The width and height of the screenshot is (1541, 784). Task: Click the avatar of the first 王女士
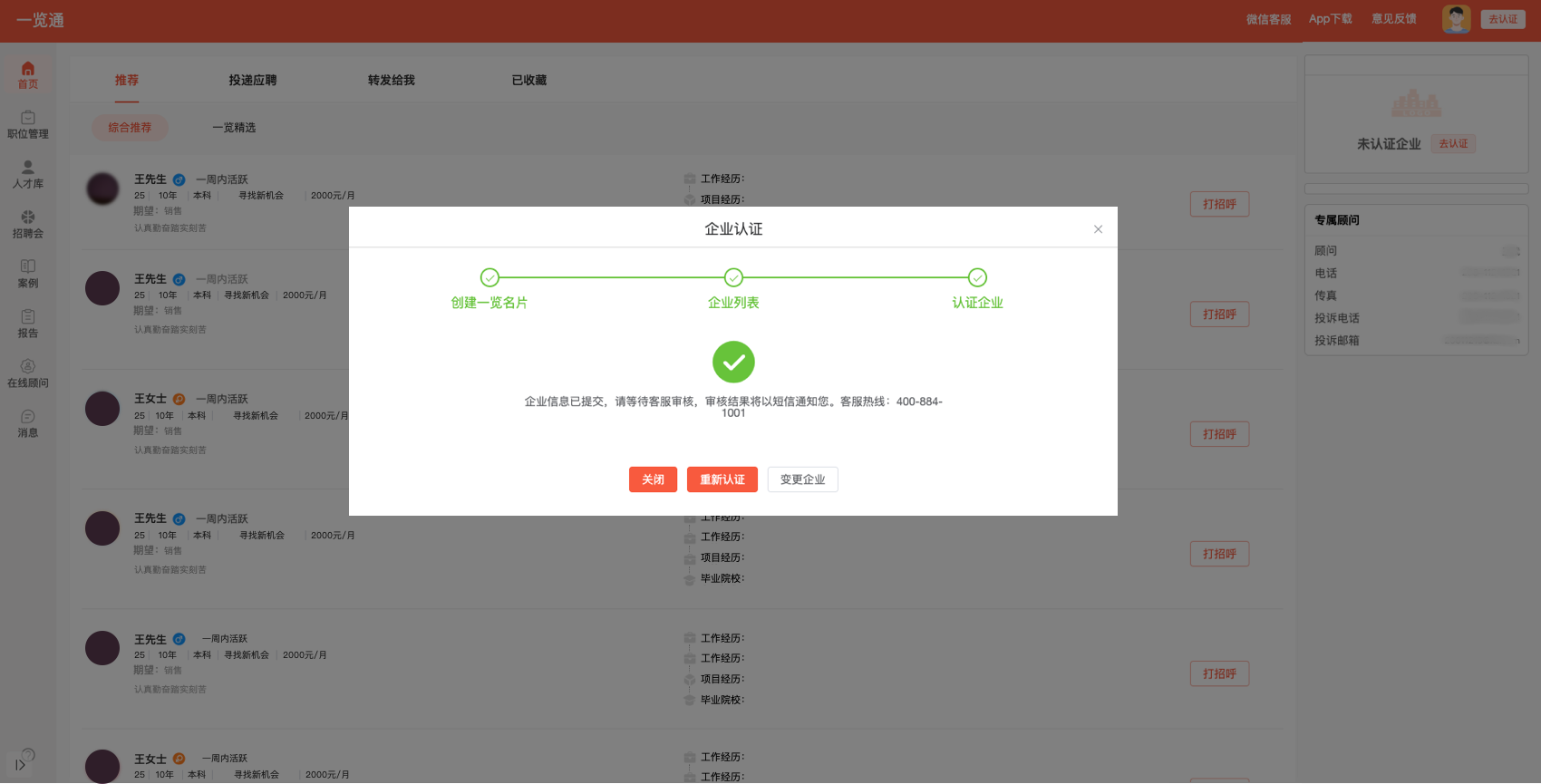pyautogui.click(x=102, y=409)
